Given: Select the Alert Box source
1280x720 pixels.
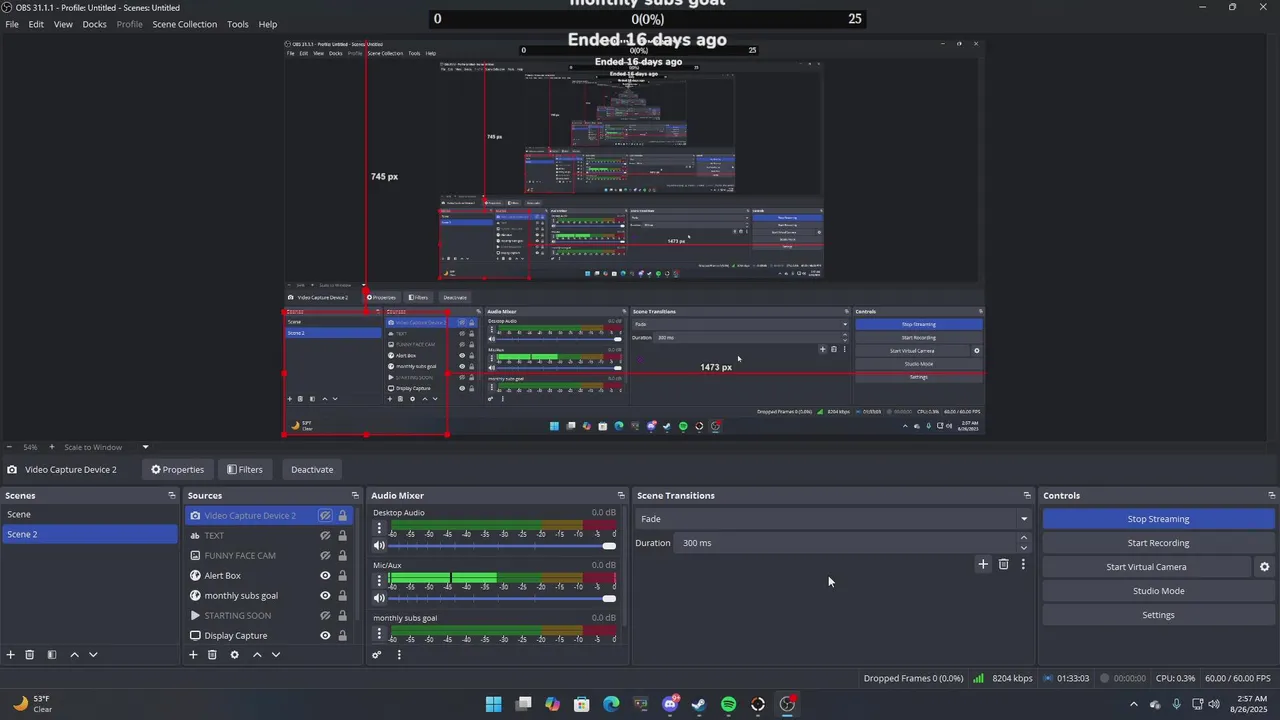Looking at the screenshot, I should point(222,576).
